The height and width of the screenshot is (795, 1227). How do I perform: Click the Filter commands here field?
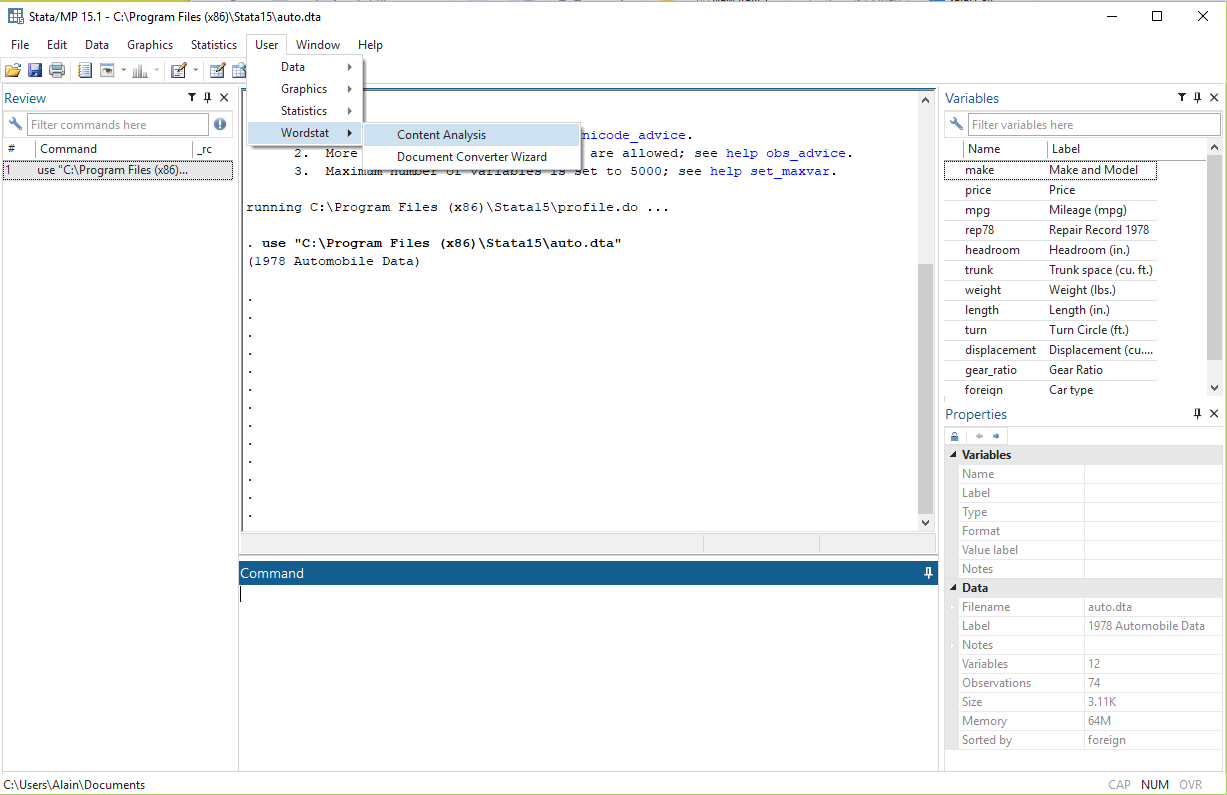(118, 125)
